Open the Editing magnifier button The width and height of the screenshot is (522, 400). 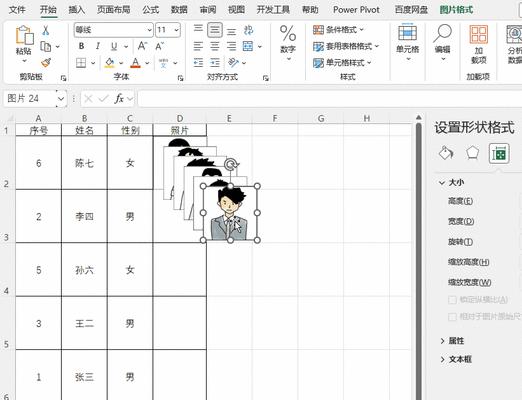pos(442,43)
